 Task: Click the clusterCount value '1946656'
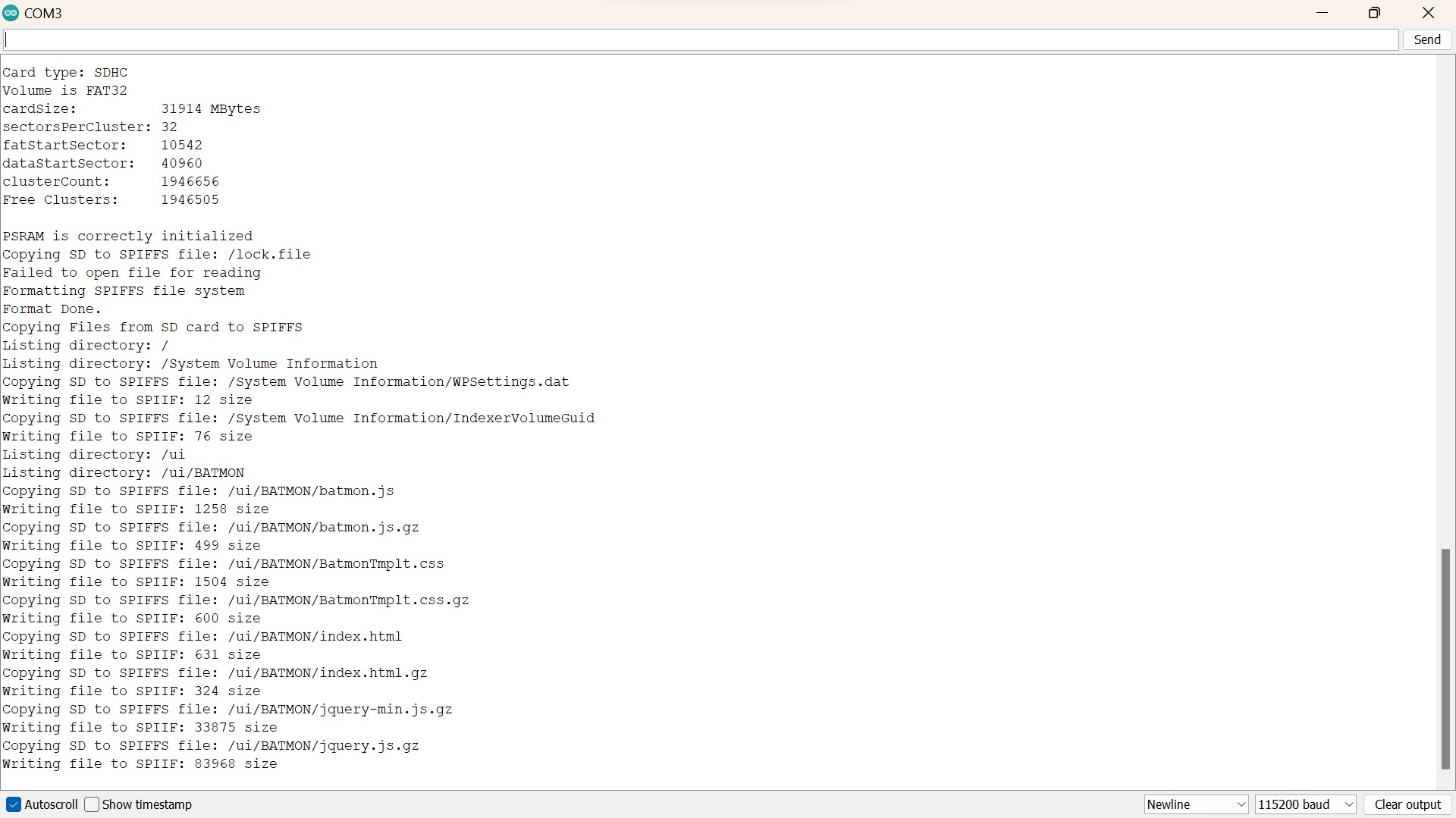pos(190,182)
